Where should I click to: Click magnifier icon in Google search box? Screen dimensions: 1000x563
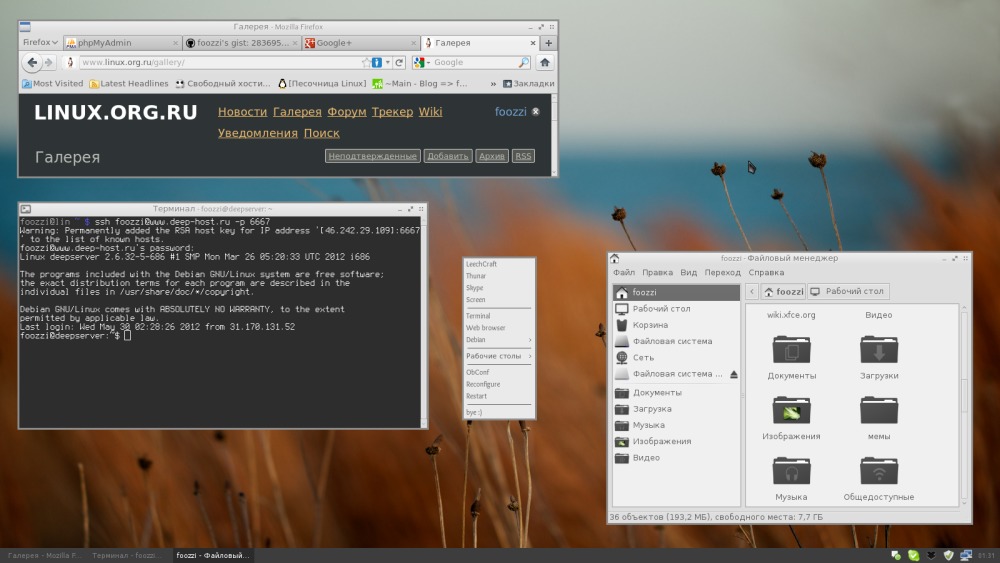click(524, 62)
